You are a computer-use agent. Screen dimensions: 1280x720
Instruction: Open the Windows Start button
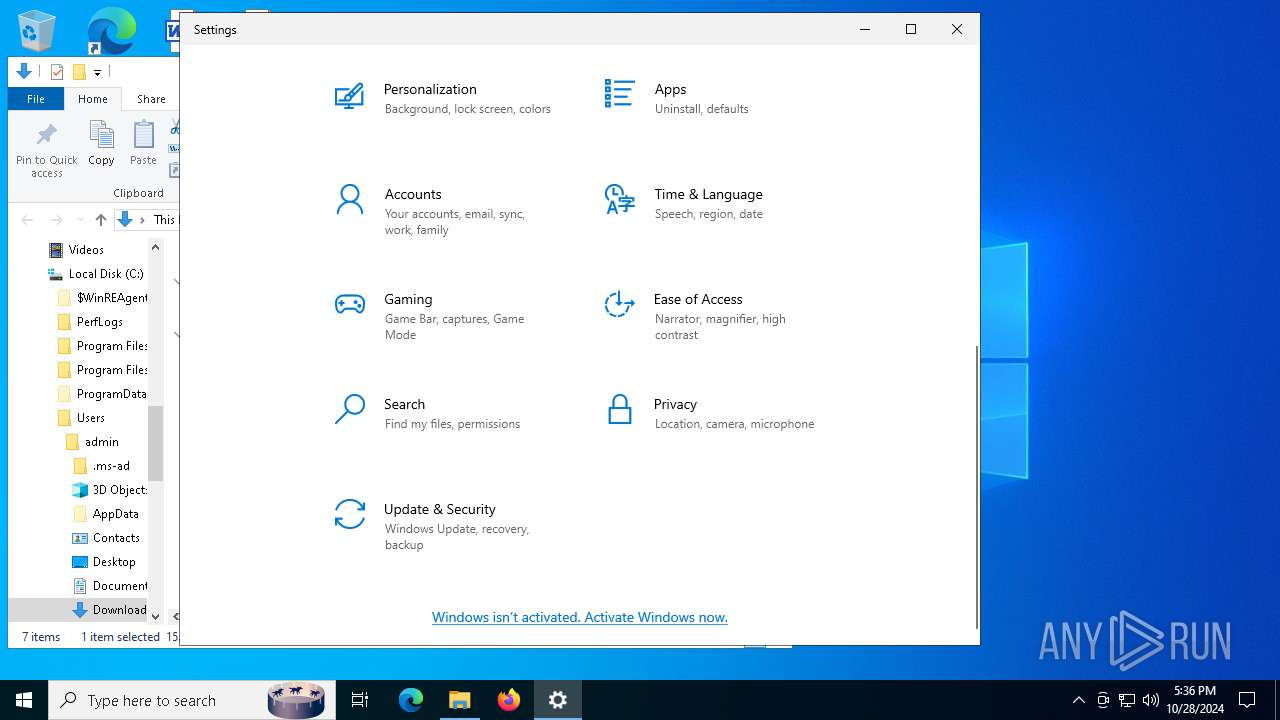click(x=24, y=700)
